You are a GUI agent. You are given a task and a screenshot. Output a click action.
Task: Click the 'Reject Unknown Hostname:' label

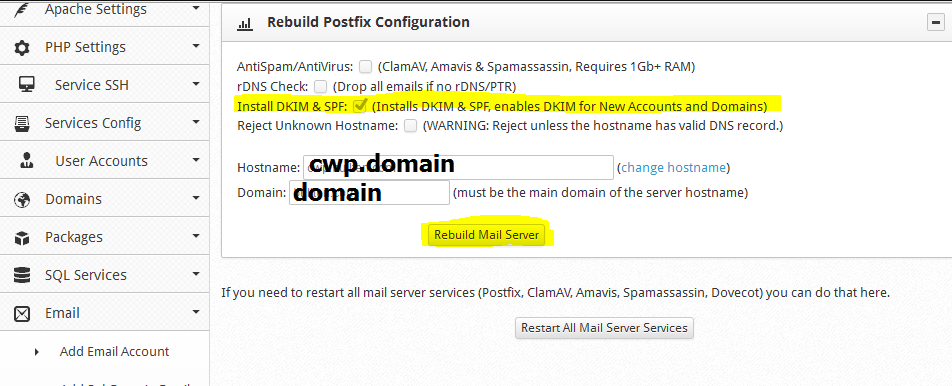pos(318,126)
